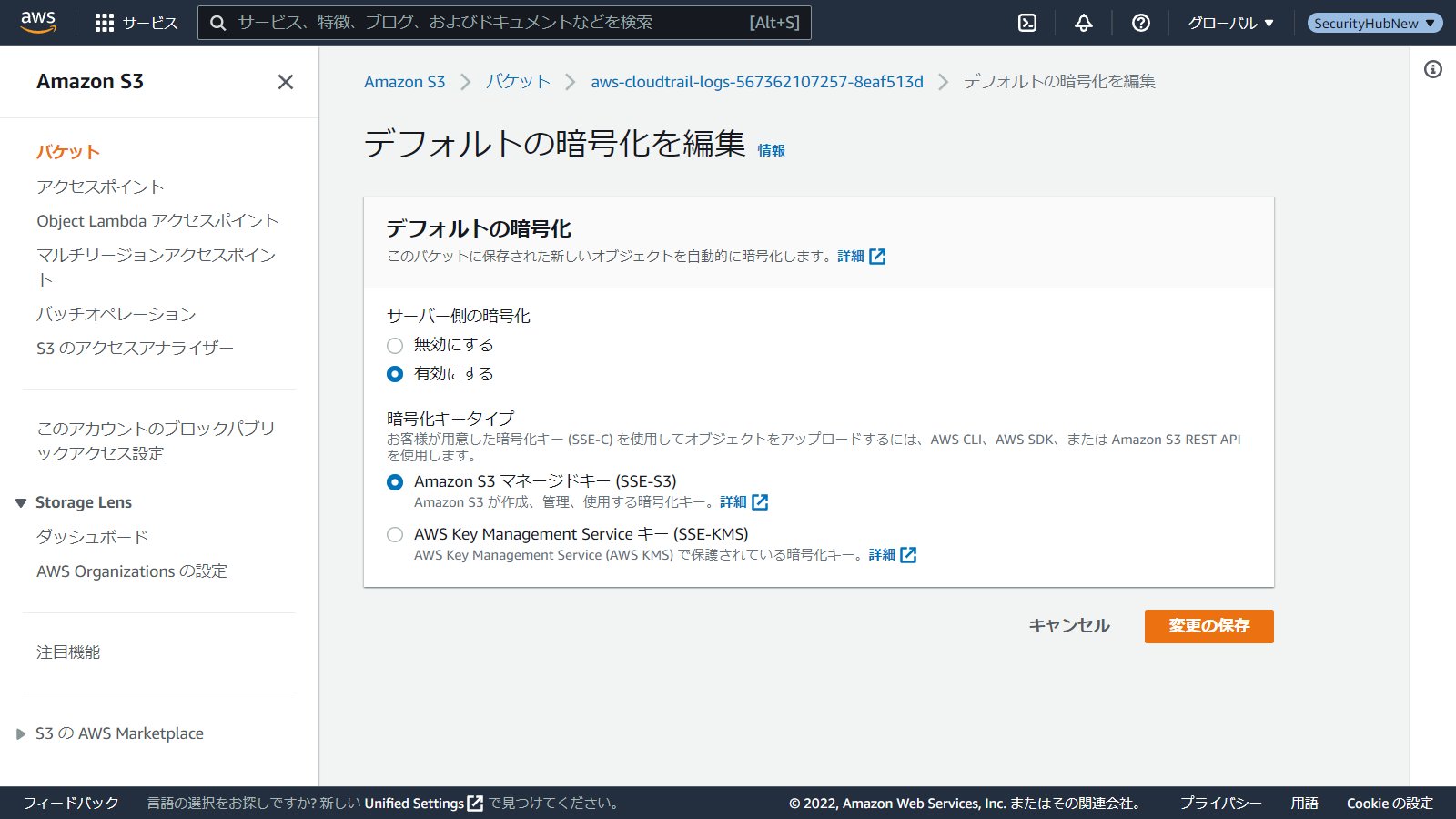Open the グローバル region dropdown
The image size is (1456, 819).
1230,23
